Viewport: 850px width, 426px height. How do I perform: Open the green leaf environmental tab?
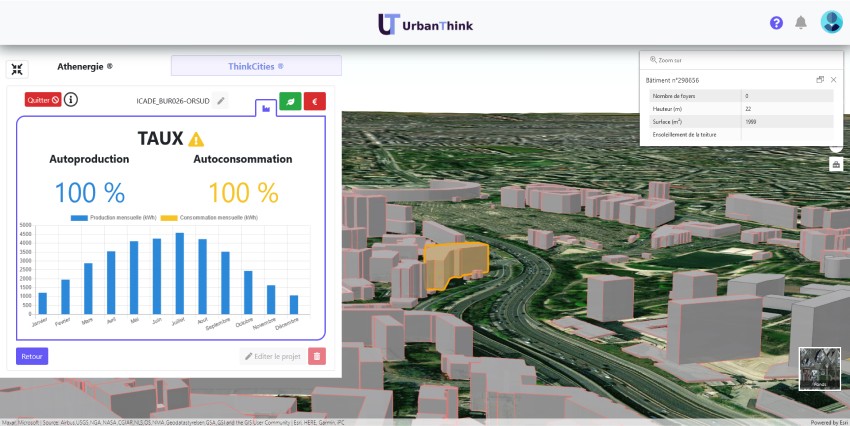tap(290, 101)
